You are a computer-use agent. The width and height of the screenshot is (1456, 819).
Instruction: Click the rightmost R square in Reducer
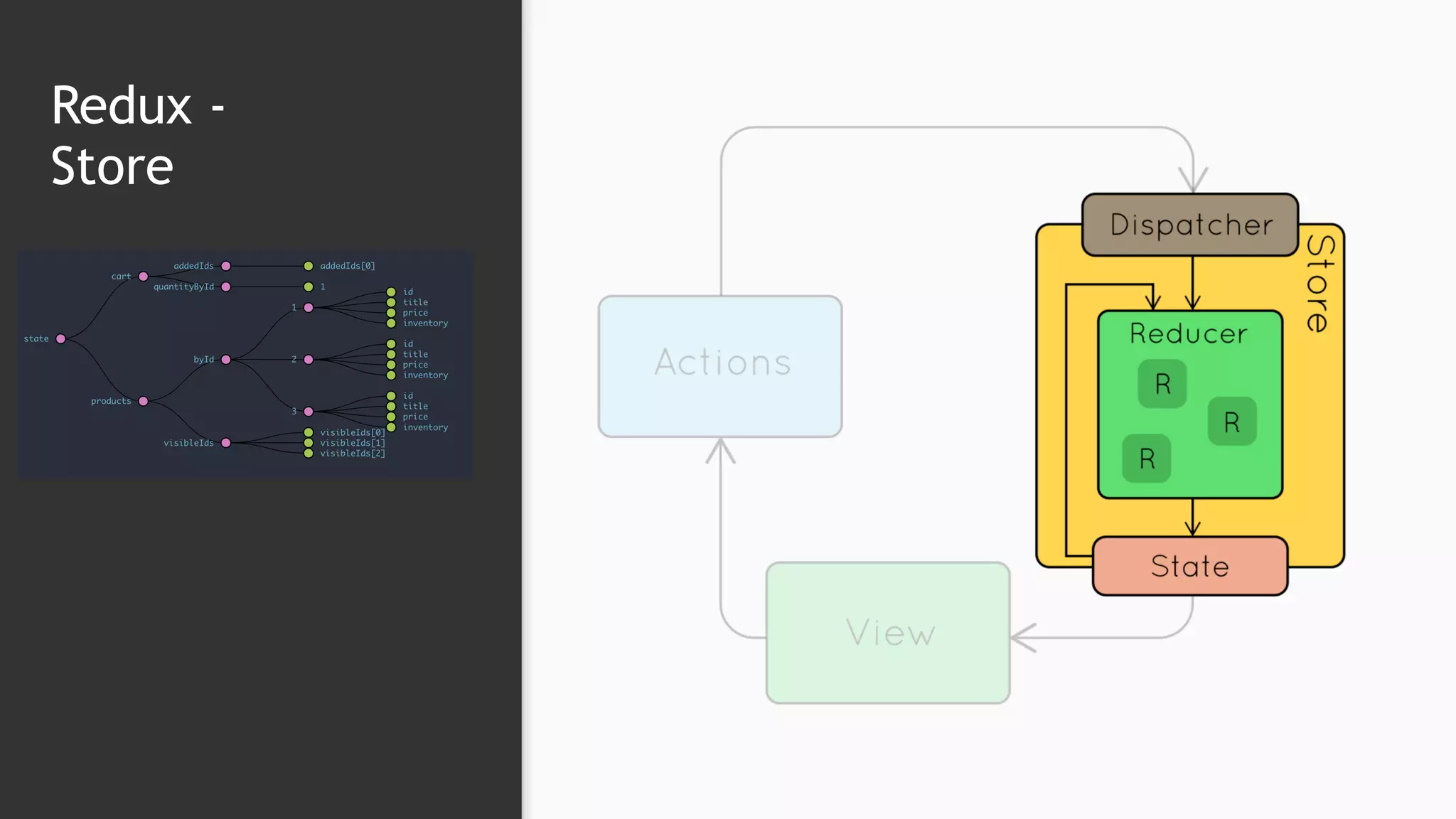tap(1232, 422)
